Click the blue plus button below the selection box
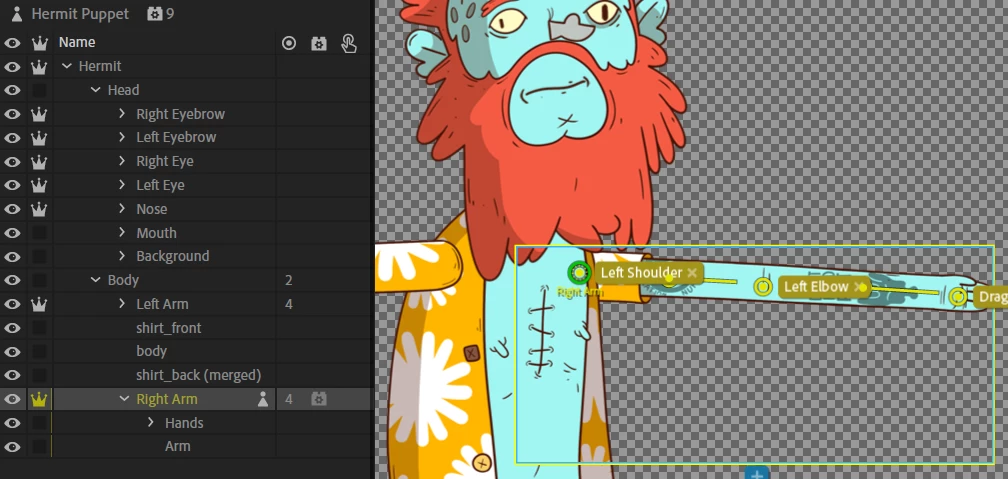Viewport: 1008px width, 479px height. pyautogui.click(x=757, y=474)
